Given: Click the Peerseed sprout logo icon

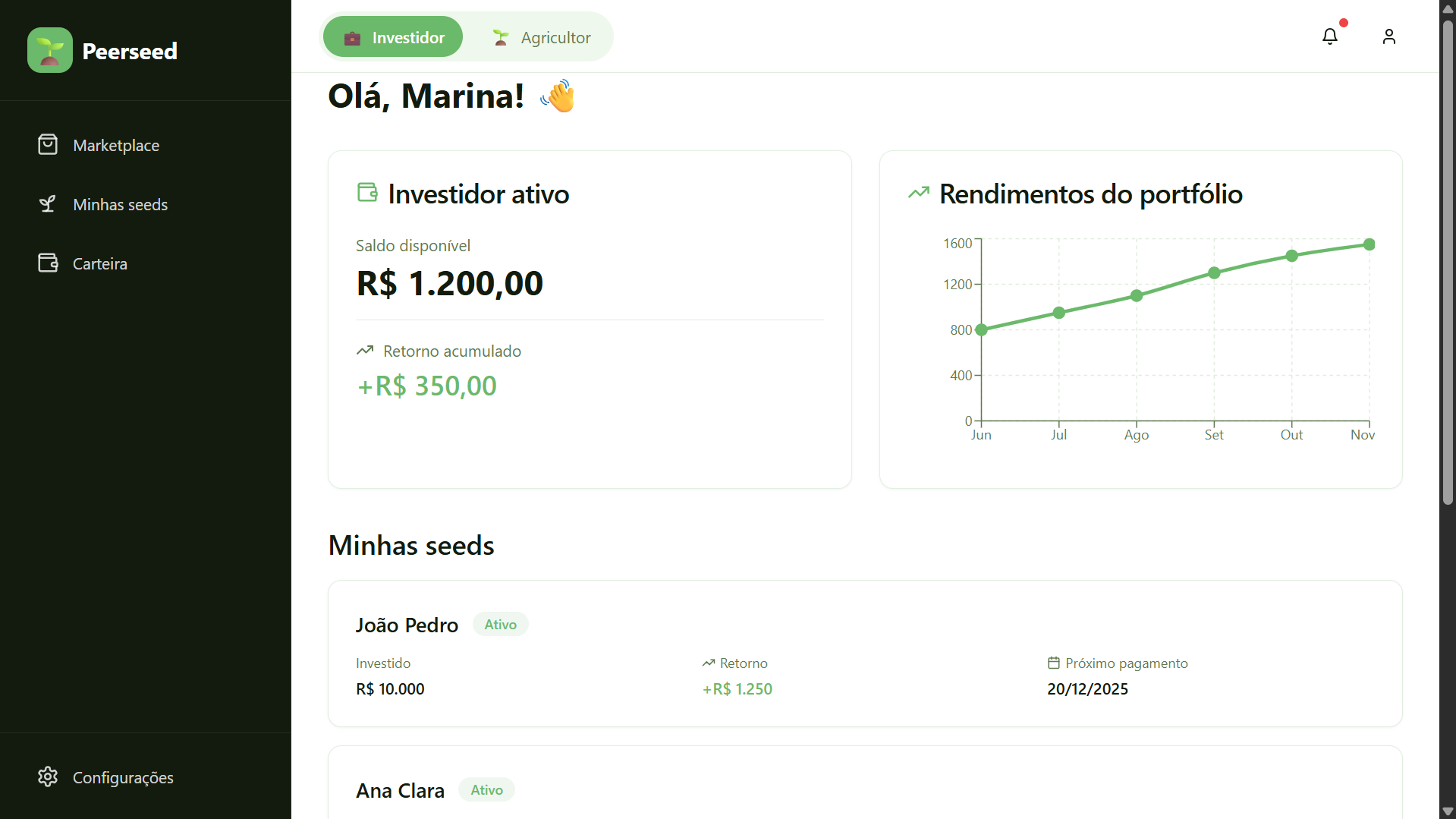Looking at the screenshot, I should pyautogui.click(x=50, y=50).
